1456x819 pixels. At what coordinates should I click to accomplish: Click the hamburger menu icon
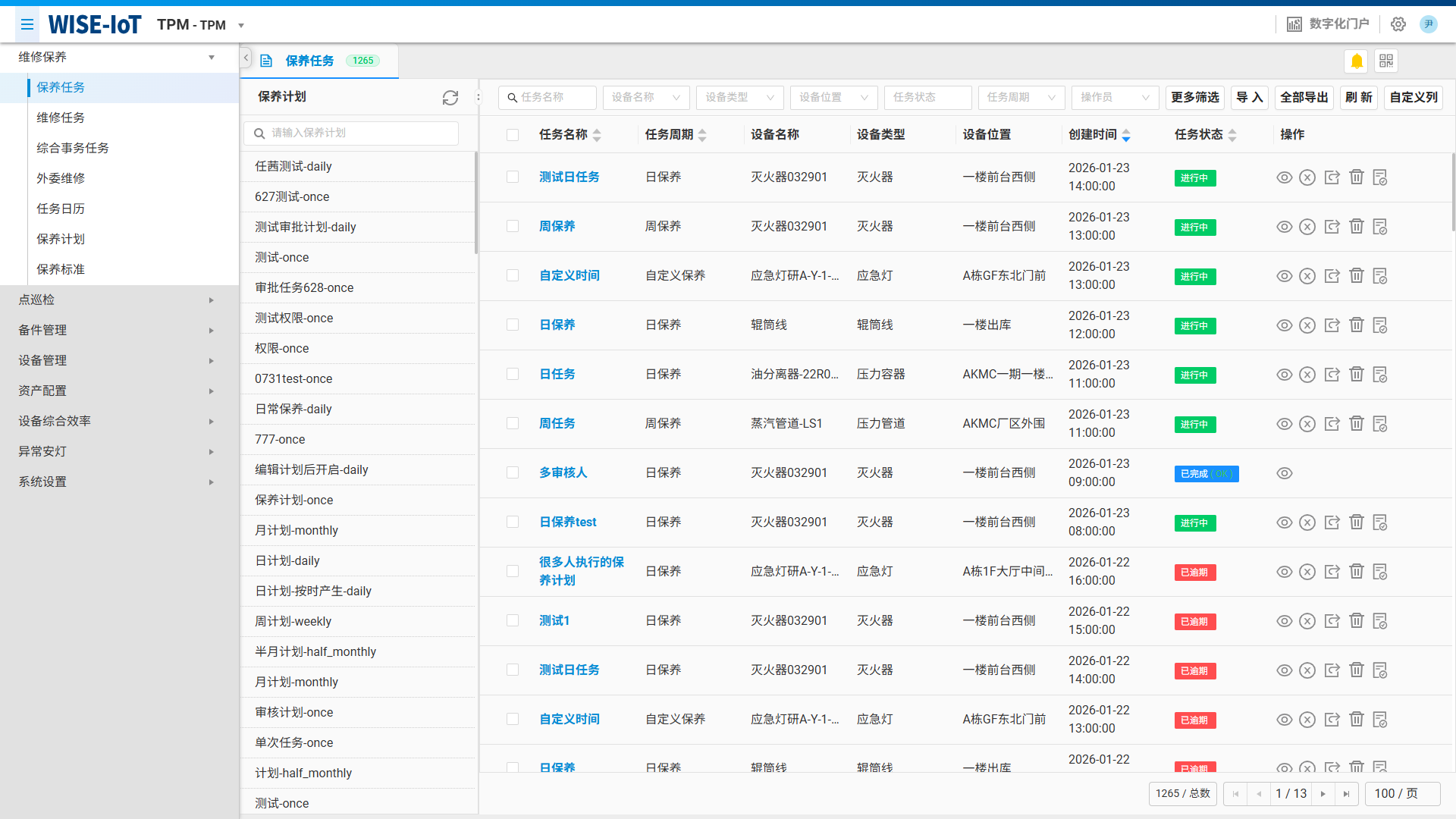click(27, 24)
